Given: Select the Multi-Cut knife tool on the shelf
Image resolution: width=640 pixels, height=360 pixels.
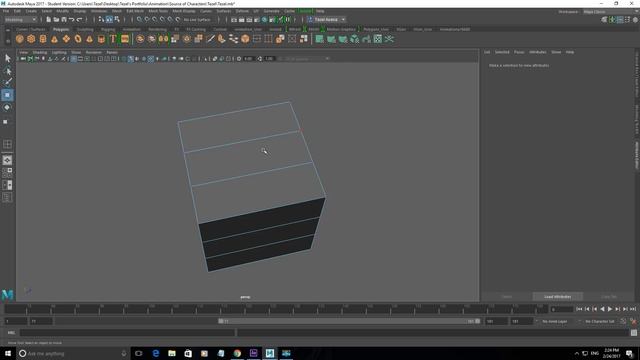Looking at the screenshot, I should point(210,39).
